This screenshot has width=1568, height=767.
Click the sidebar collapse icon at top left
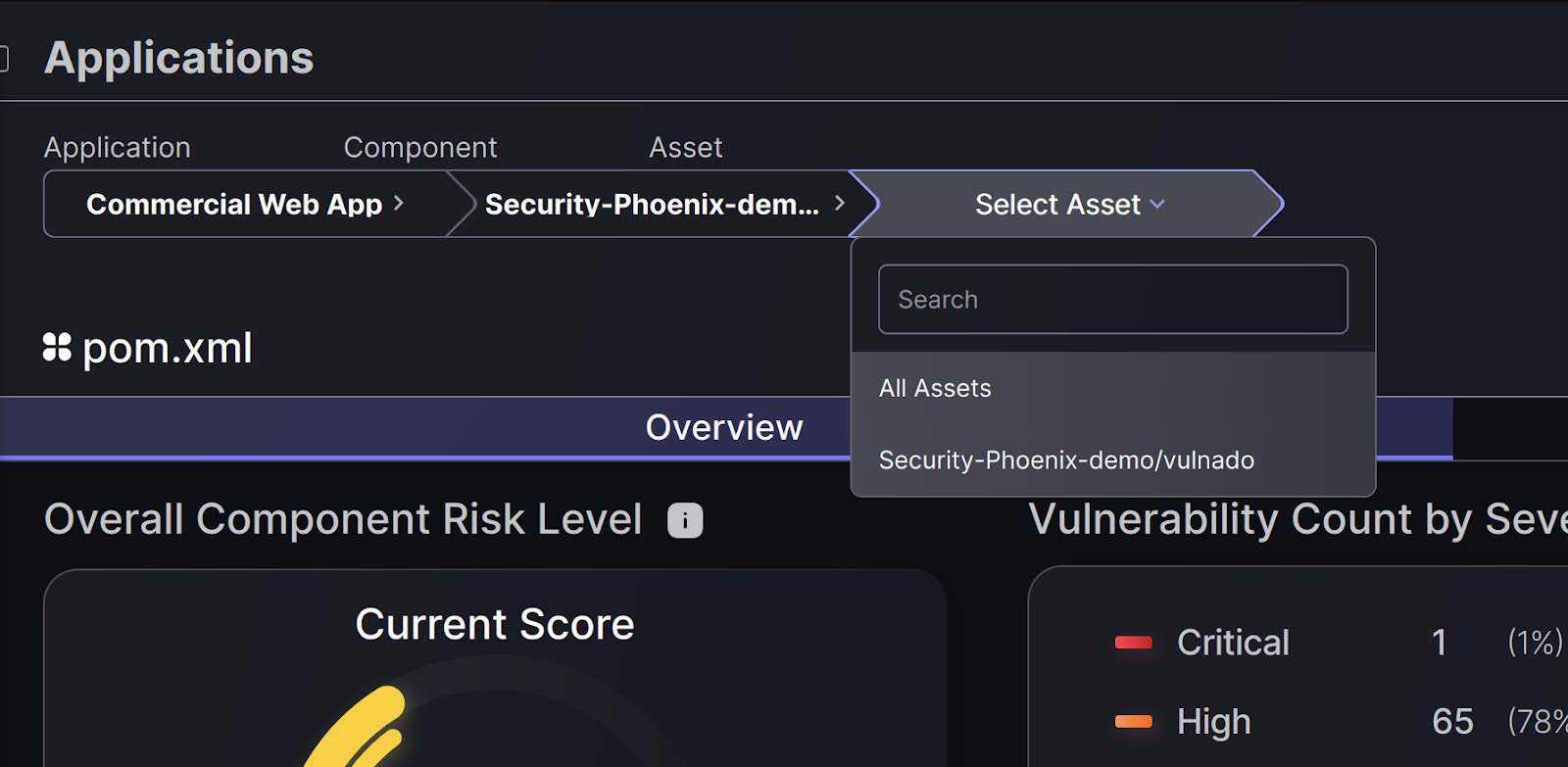(5, 58)
